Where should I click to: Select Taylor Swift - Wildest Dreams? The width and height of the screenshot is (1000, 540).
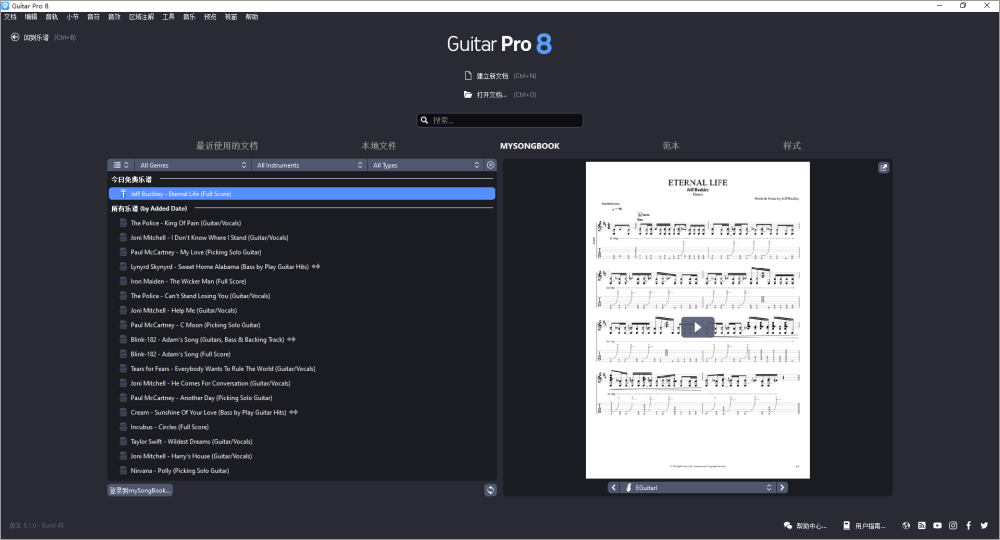pos(191,442)
